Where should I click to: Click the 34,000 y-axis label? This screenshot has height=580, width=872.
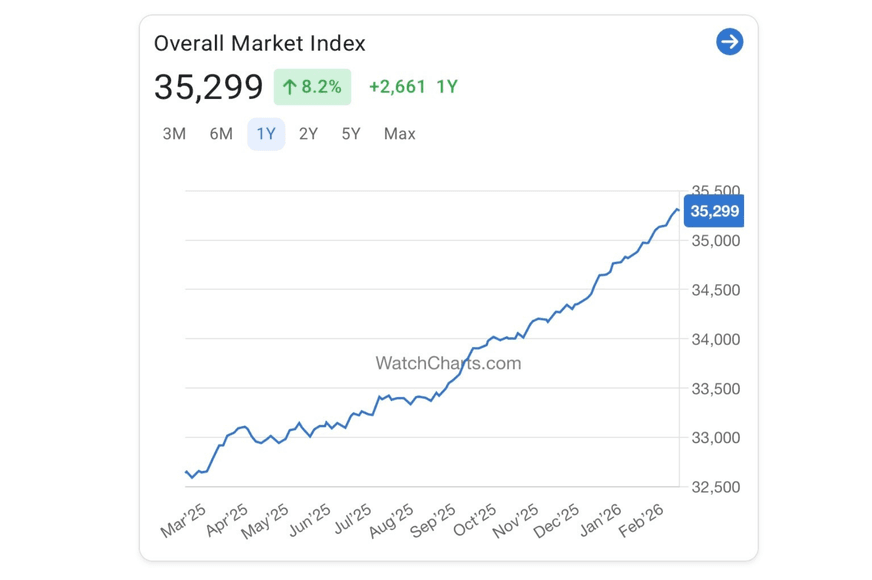click(x=715, y=340)
